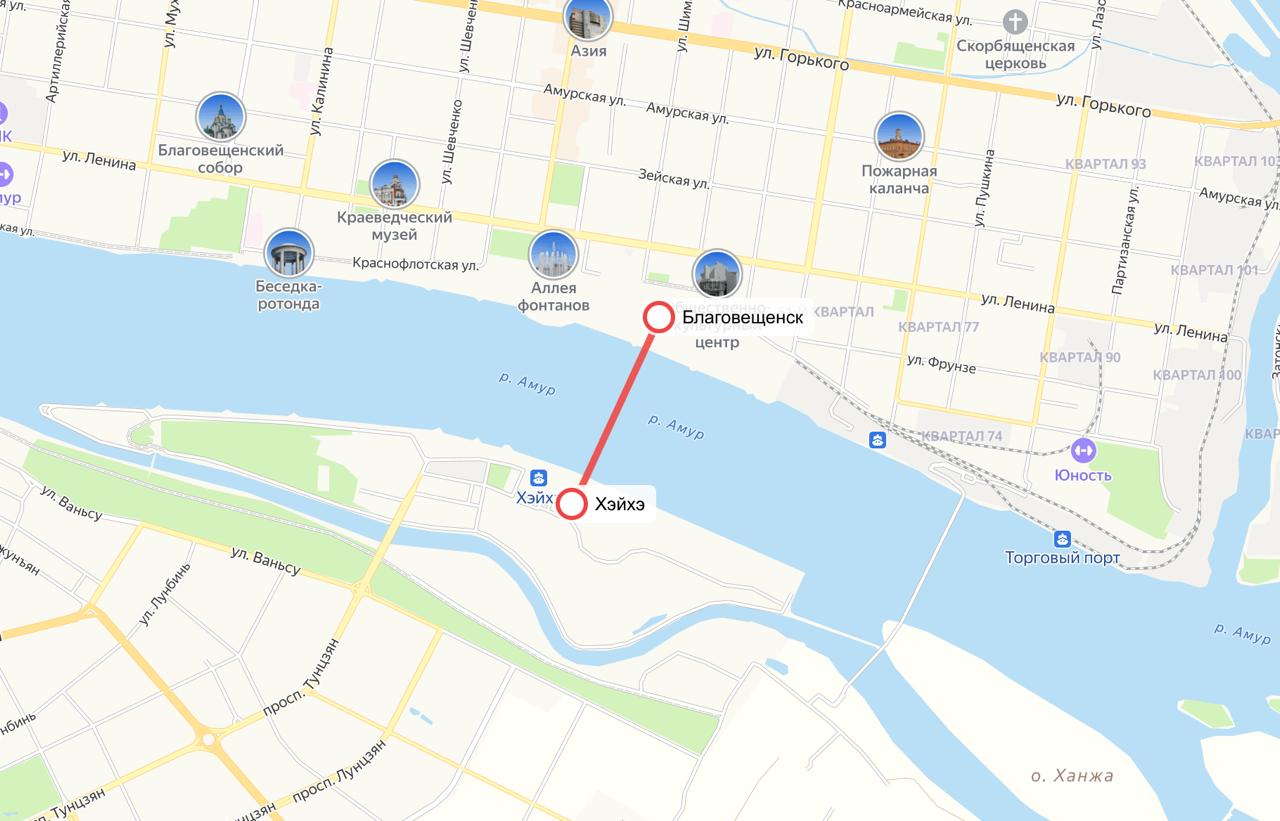
Task: Select the Краеведческий музей photo marker
Action: coord(394,185)
